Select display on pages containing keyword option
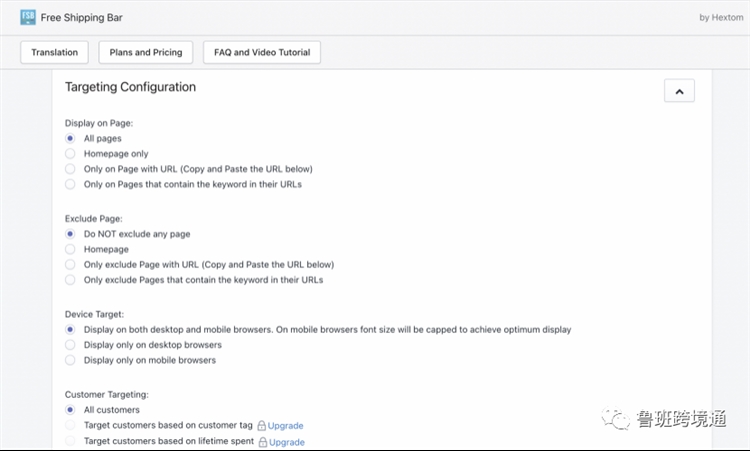 (70, 184)
